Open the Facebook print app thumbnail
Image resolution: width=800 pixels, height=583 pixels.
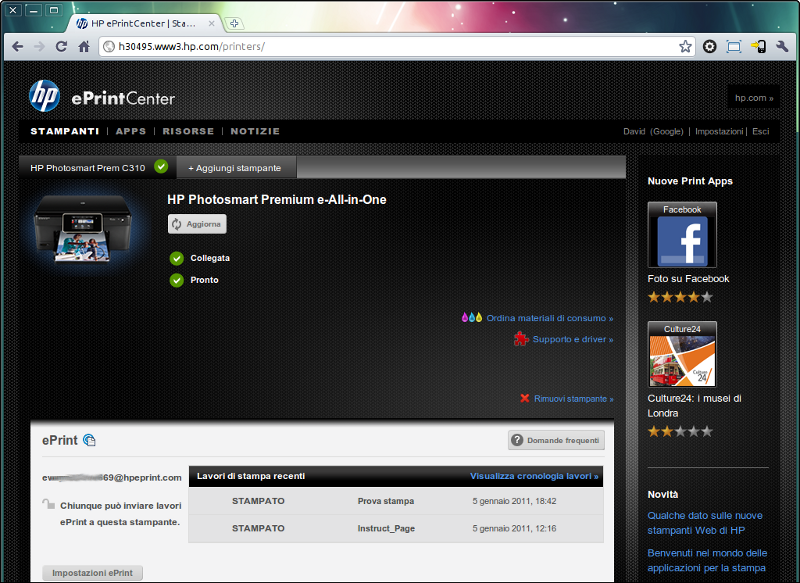682,235
